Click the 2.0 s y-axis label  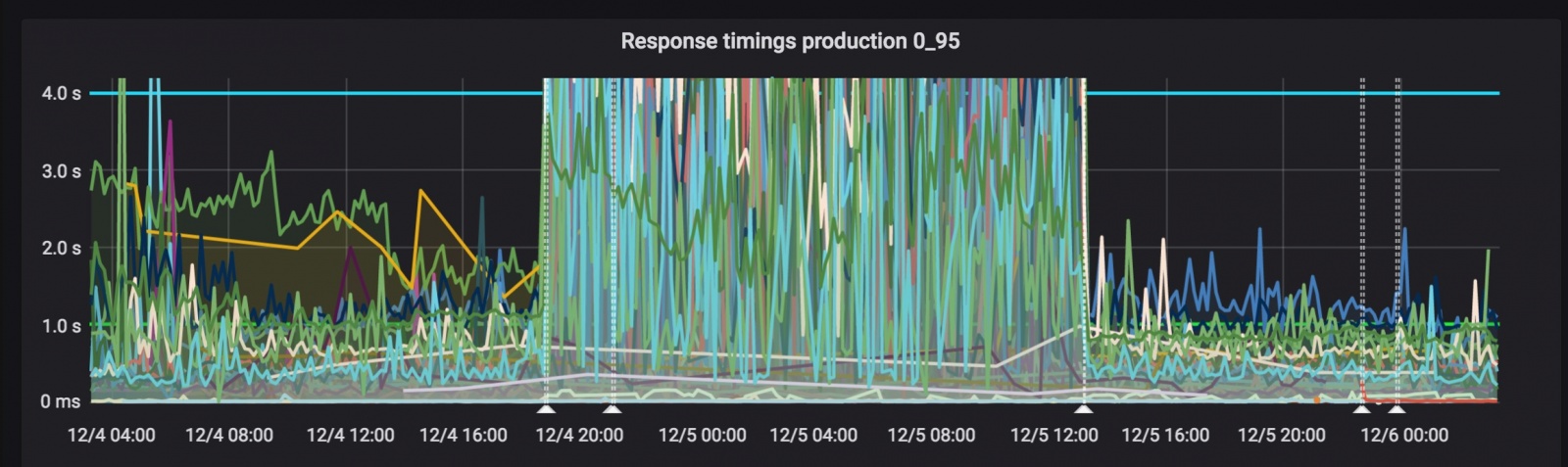[61, 248]
